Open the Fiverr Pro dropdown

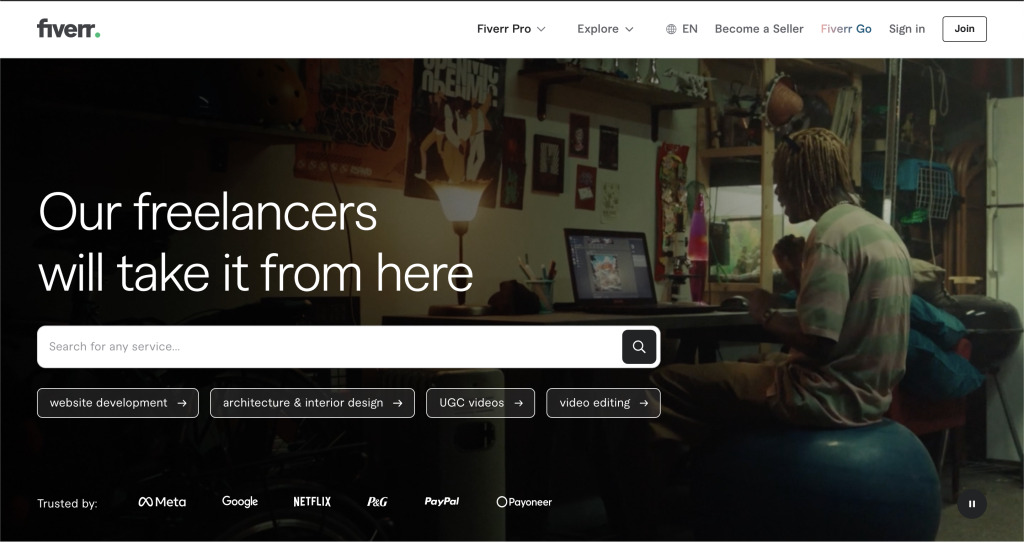click(511, 29)
